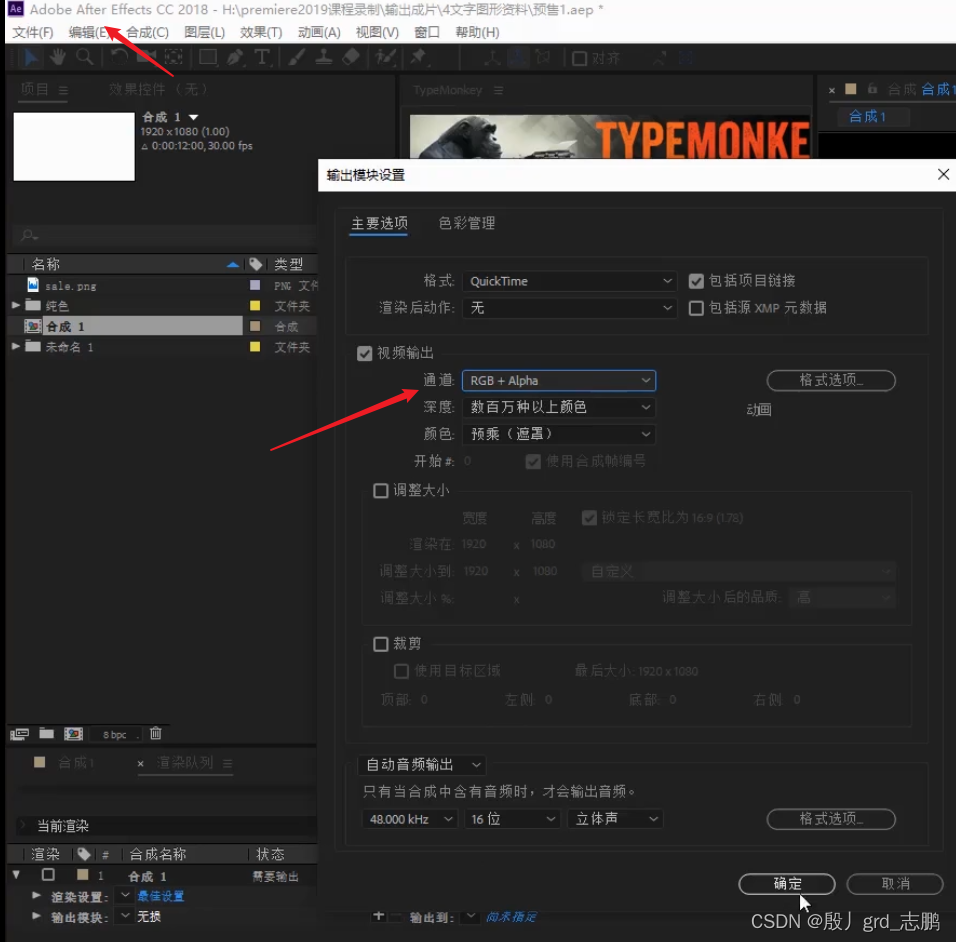Create a new folder in Project panel
Viewport: 956px width, 942px height.
coord(47,733)
